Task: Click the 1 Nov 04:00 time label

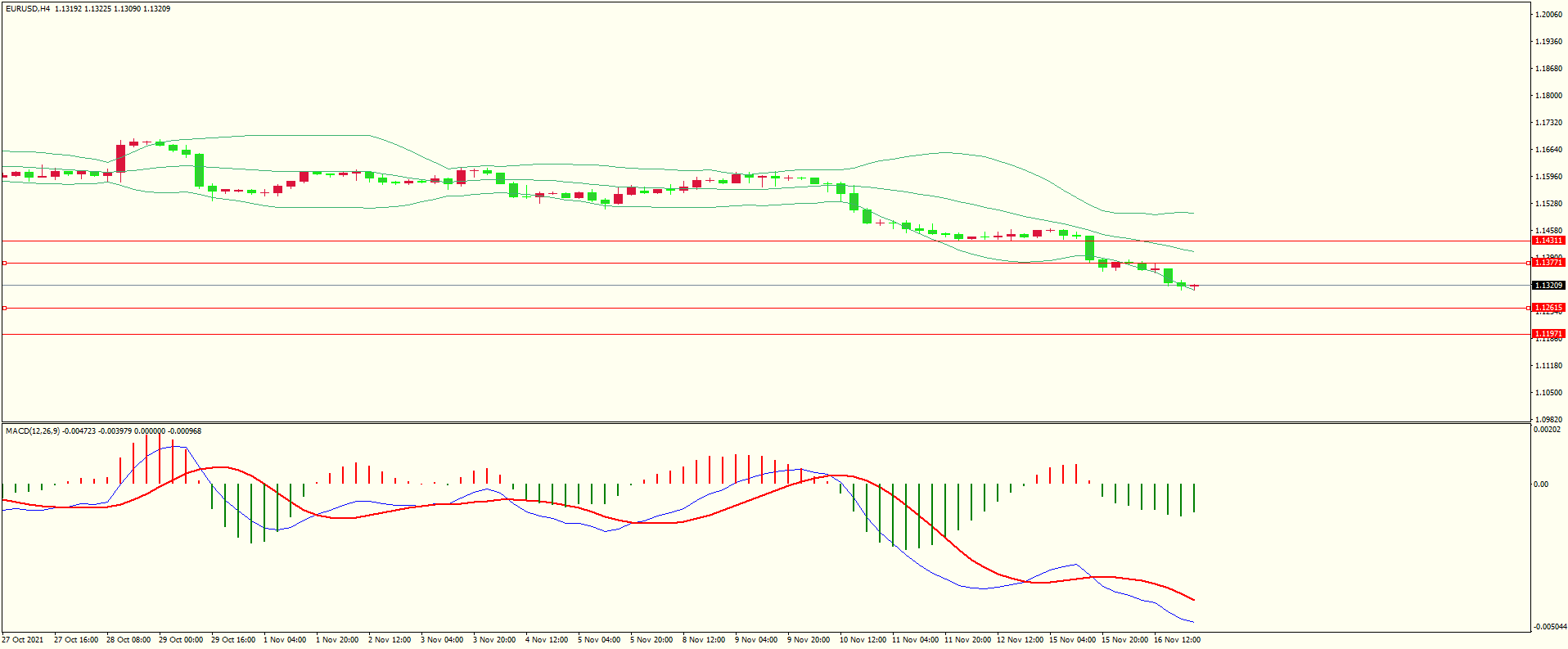Action: [285, 640]
